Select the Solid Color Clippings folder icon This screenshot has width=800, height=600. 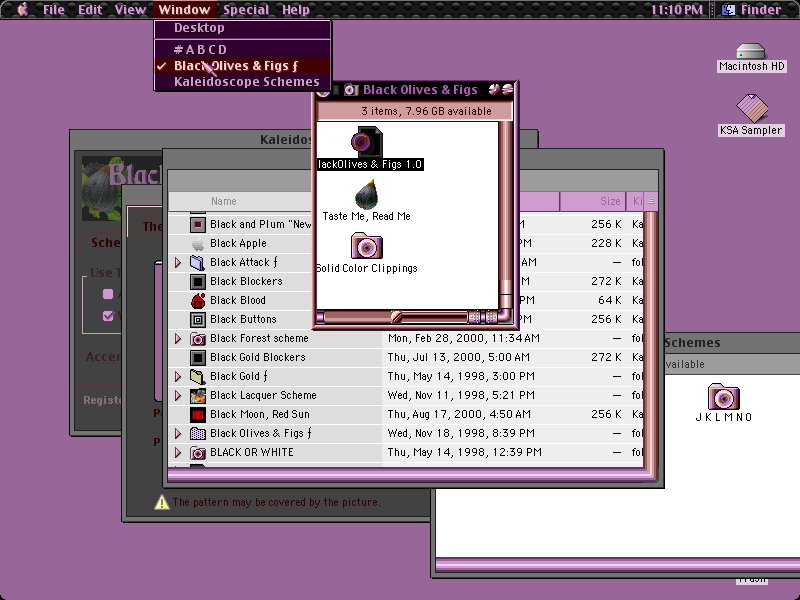pos(367,245)
